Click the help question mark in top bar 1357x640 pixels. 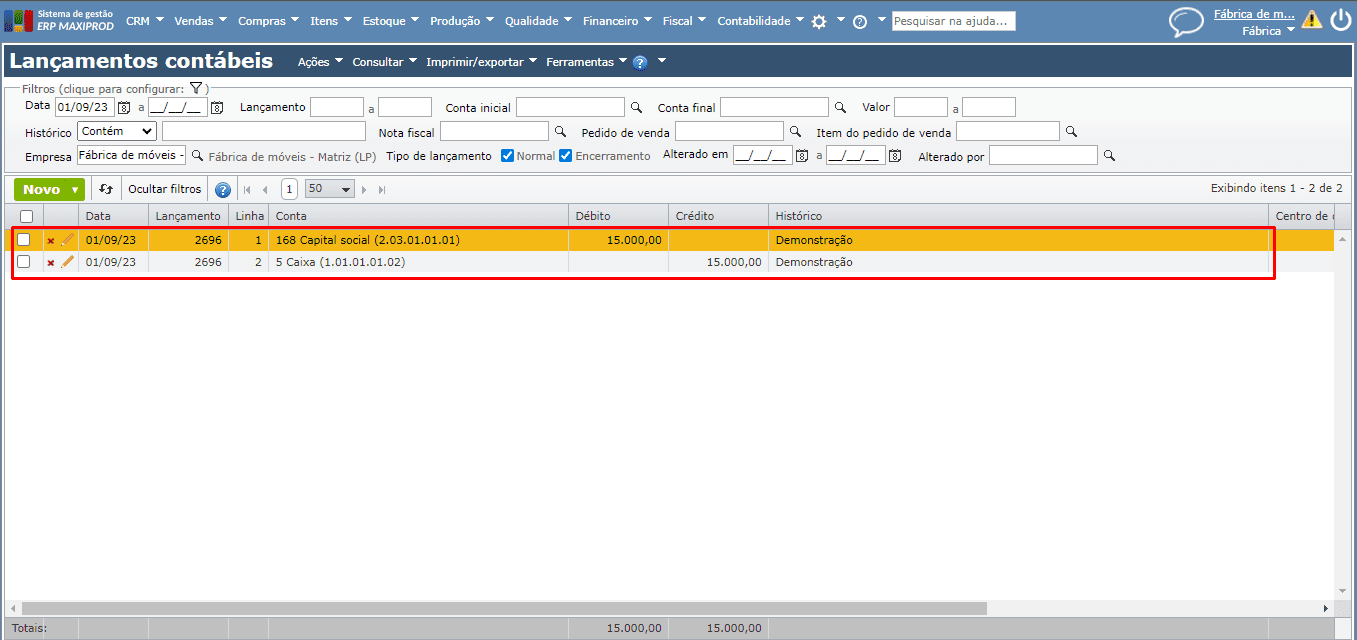(x=860, y=21)
